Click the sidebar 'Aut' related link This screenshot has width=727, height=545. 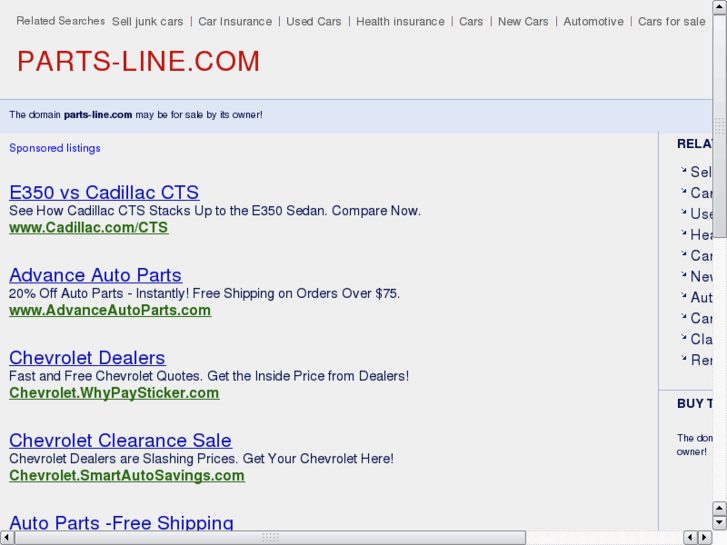[701, 297]
